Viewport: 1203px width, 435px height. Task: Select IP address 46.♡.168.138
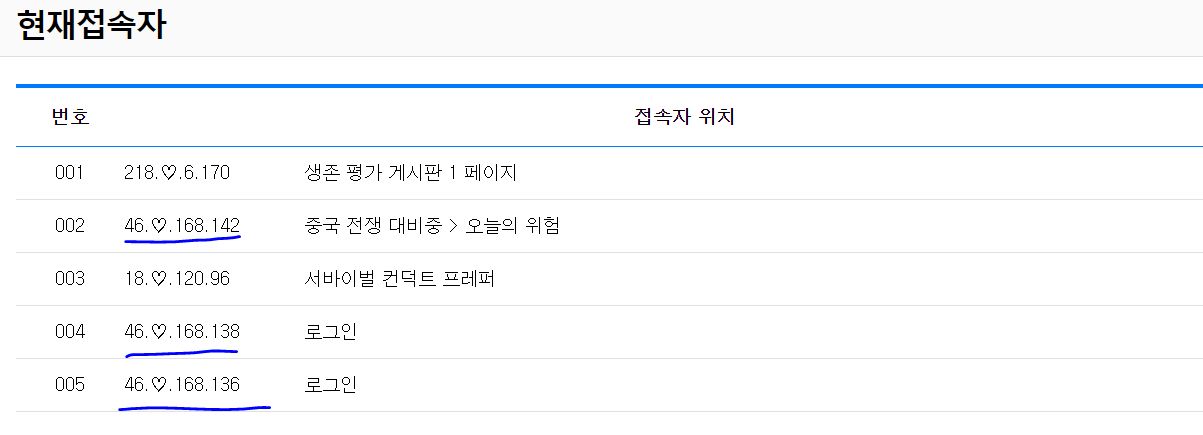(182, 332)
